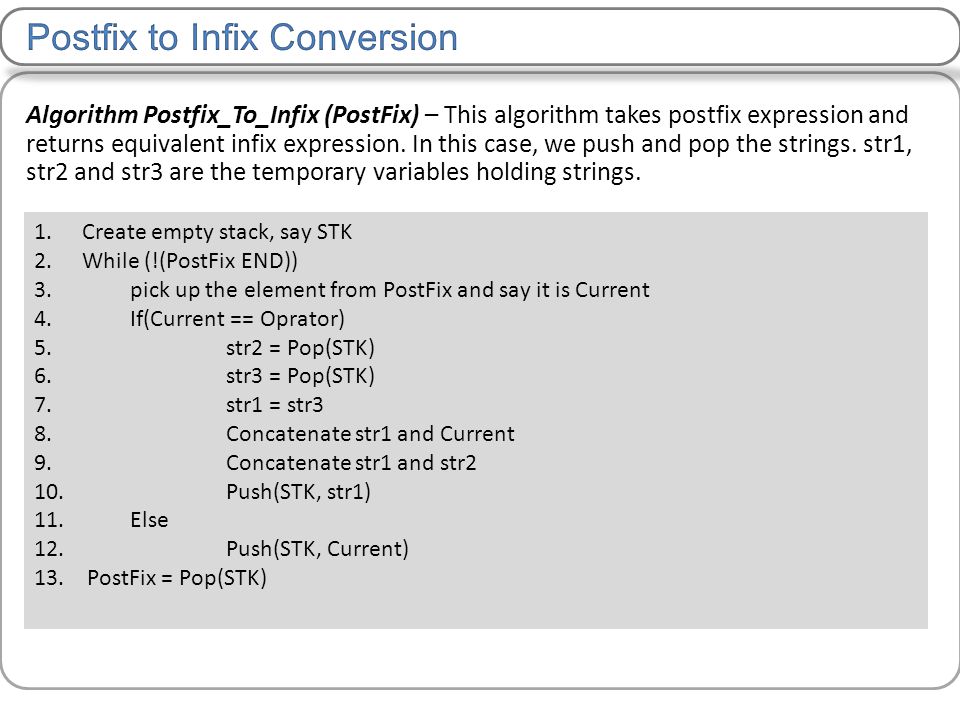
Task: Click 'pick up the element from PostFix' line
Action: [389, 290]
